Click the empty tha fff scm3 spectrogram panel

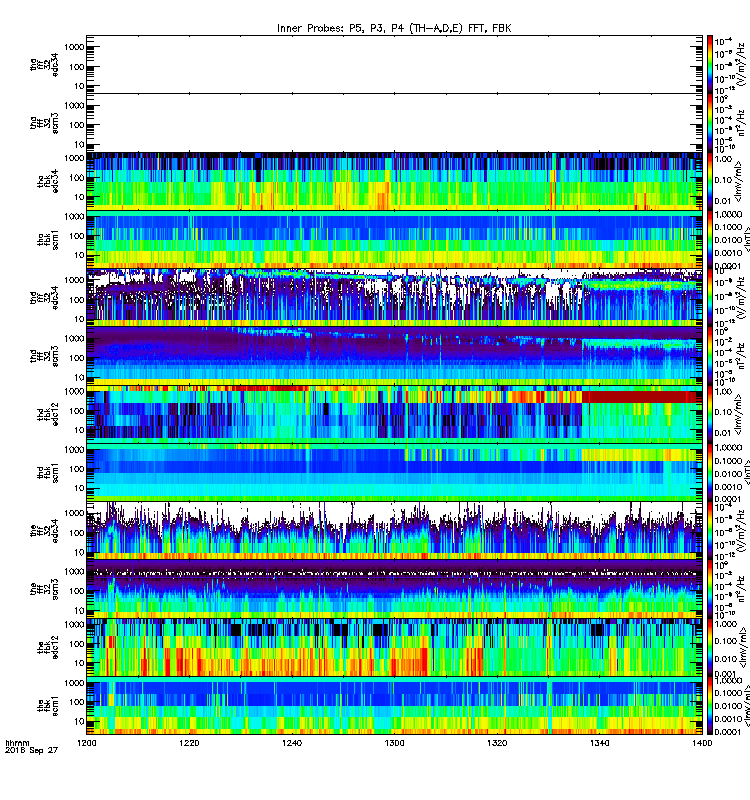[x=394, y=123]
